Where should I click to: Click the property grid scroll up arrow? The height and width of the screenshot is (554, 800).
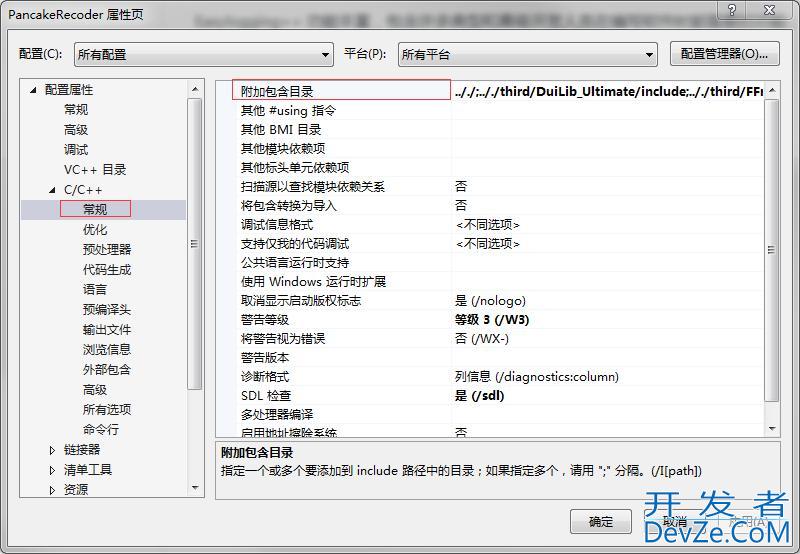772,90
